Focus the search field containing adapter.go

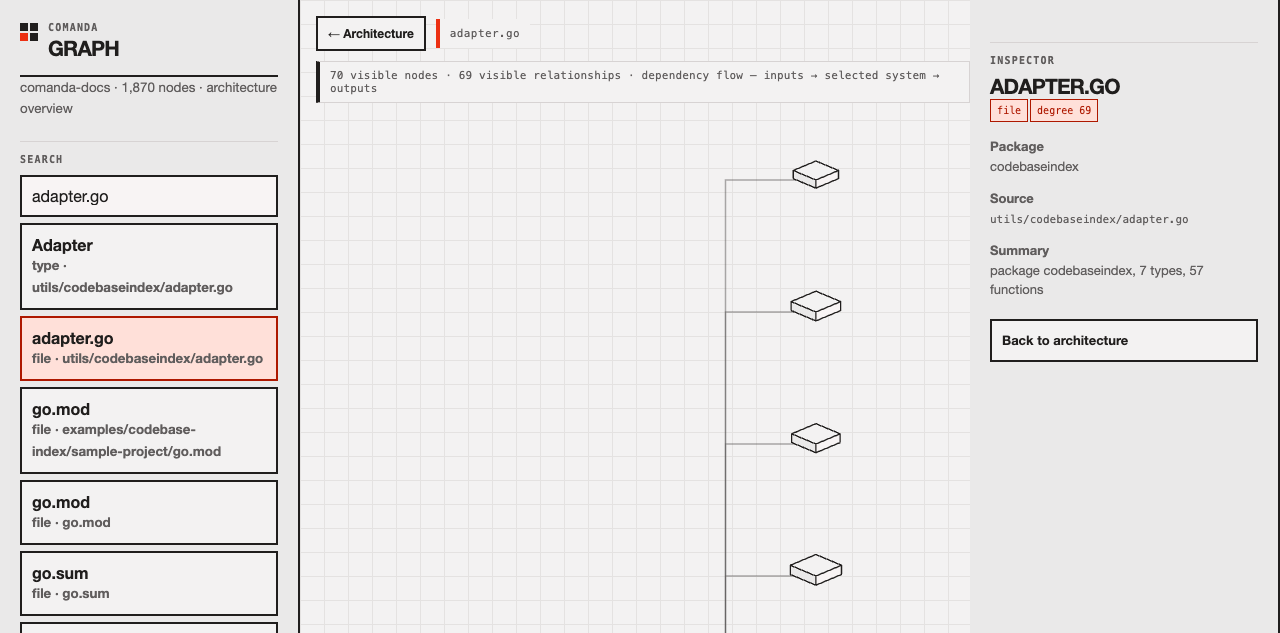[149, 196]
